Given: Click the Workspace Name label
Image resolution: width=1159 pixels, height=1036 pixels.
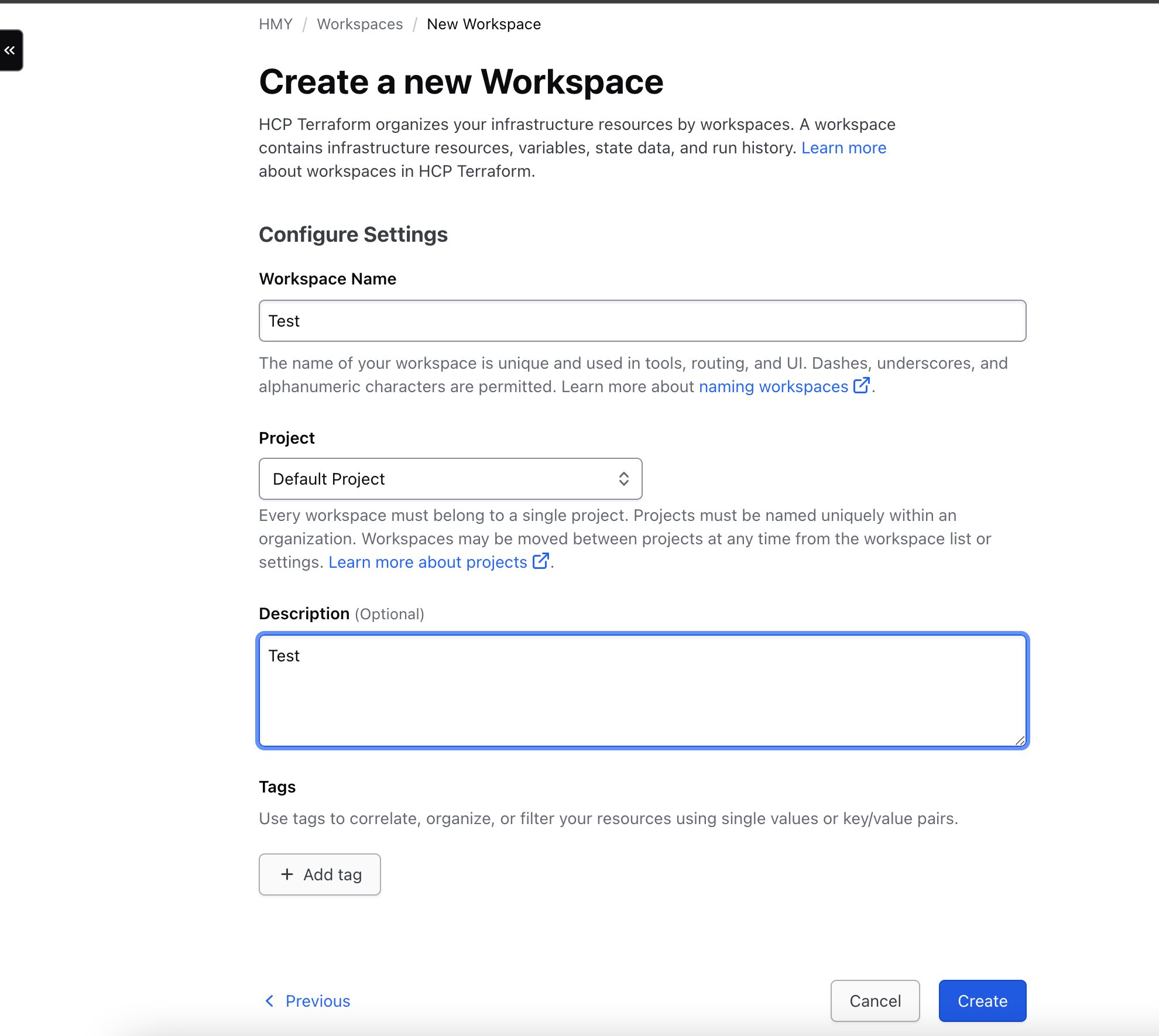Looking at the screenshot, I should (x=327, y=279).
